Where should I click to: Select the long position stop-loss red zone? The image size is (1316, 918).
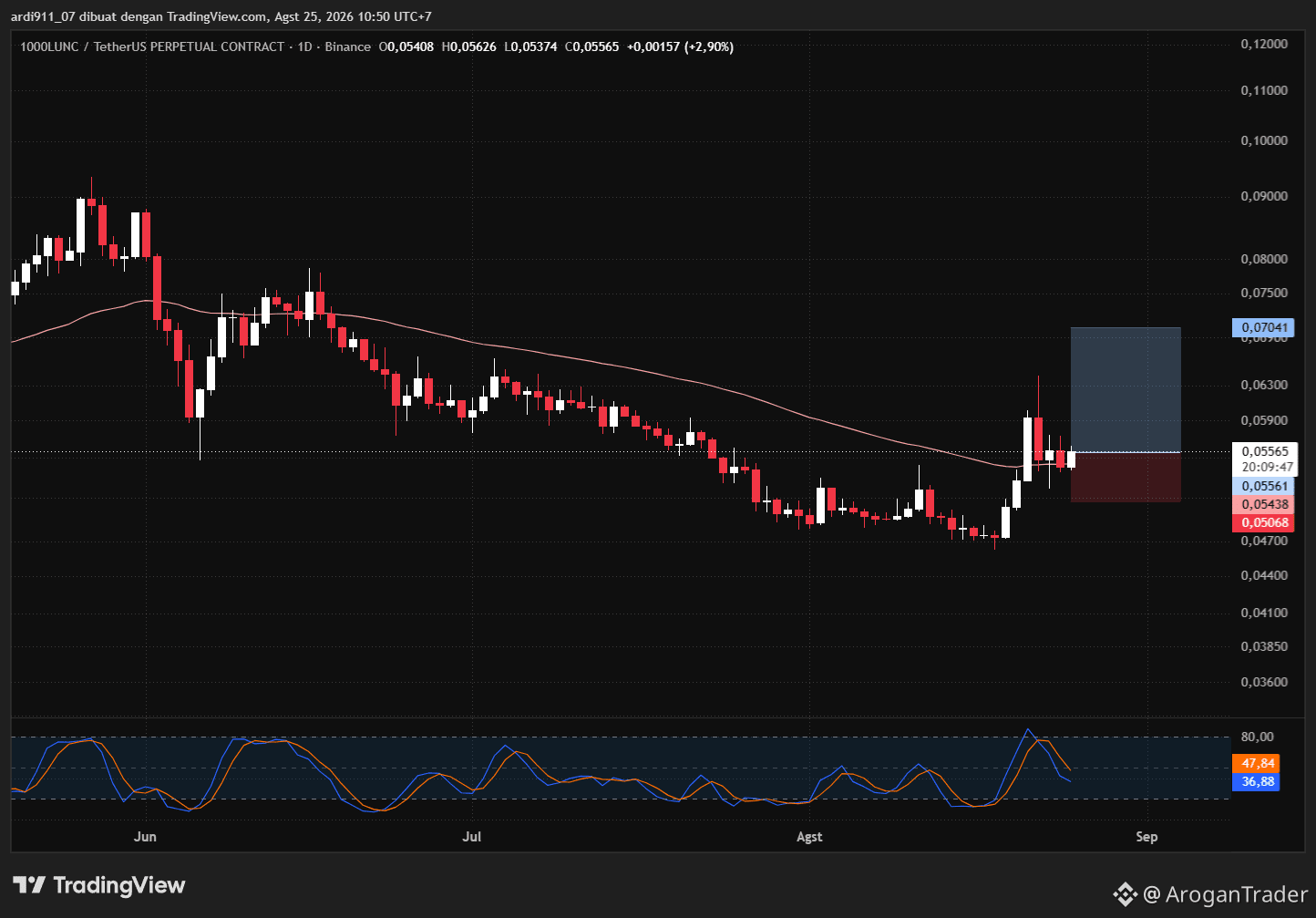1126,477
